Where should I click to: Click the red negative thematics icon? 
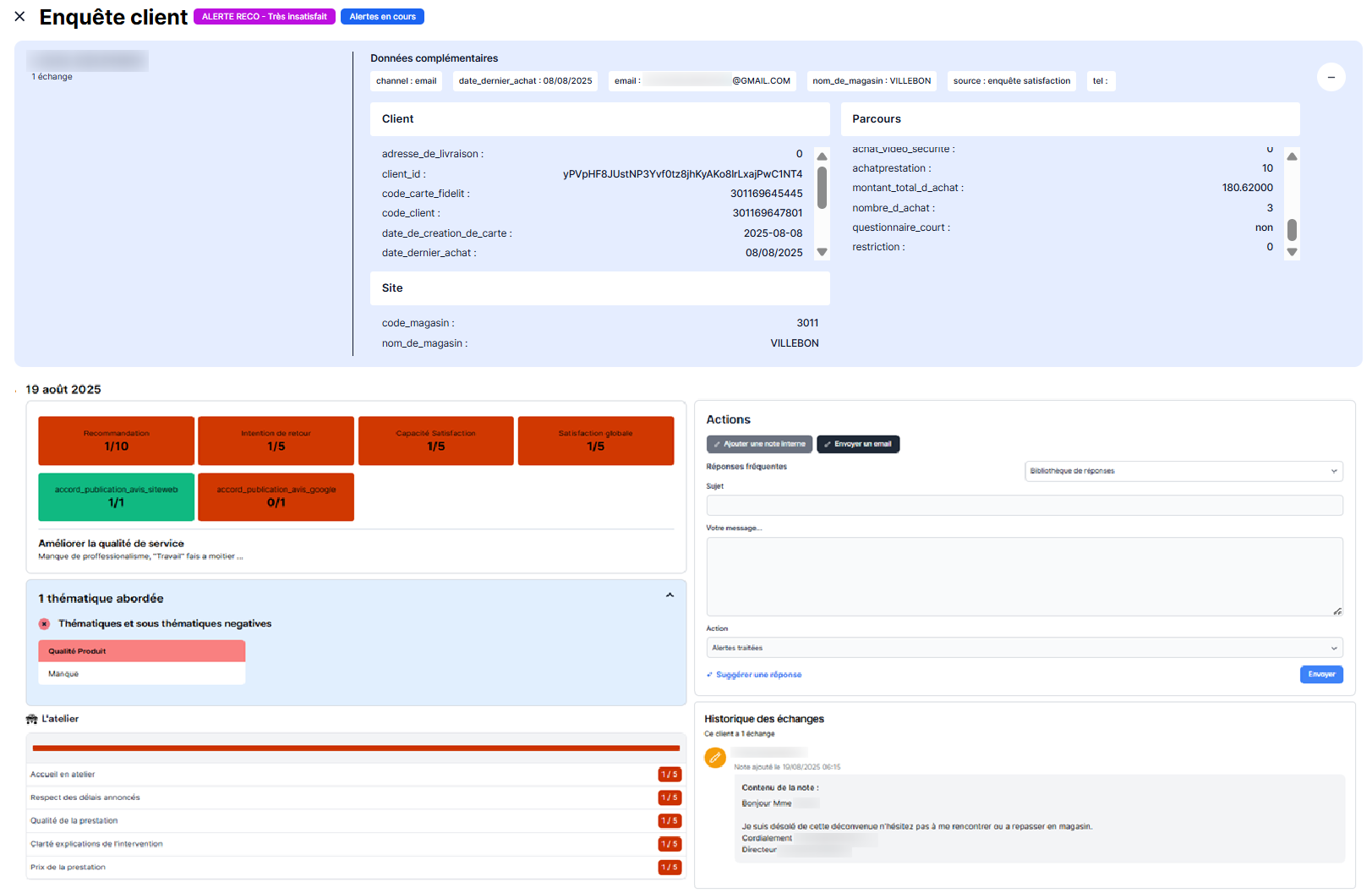pos(44,624)
